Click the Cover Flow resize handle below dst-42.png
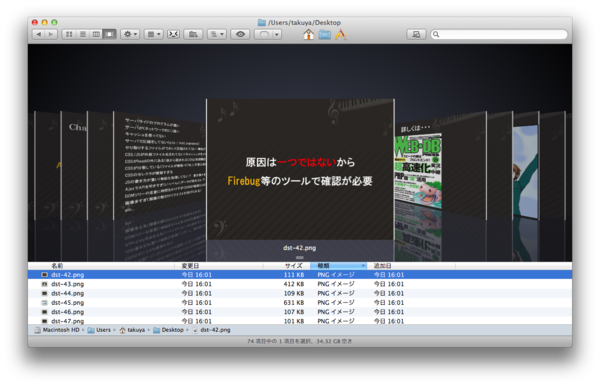This screenshot has height=386, width=600. 300,257
